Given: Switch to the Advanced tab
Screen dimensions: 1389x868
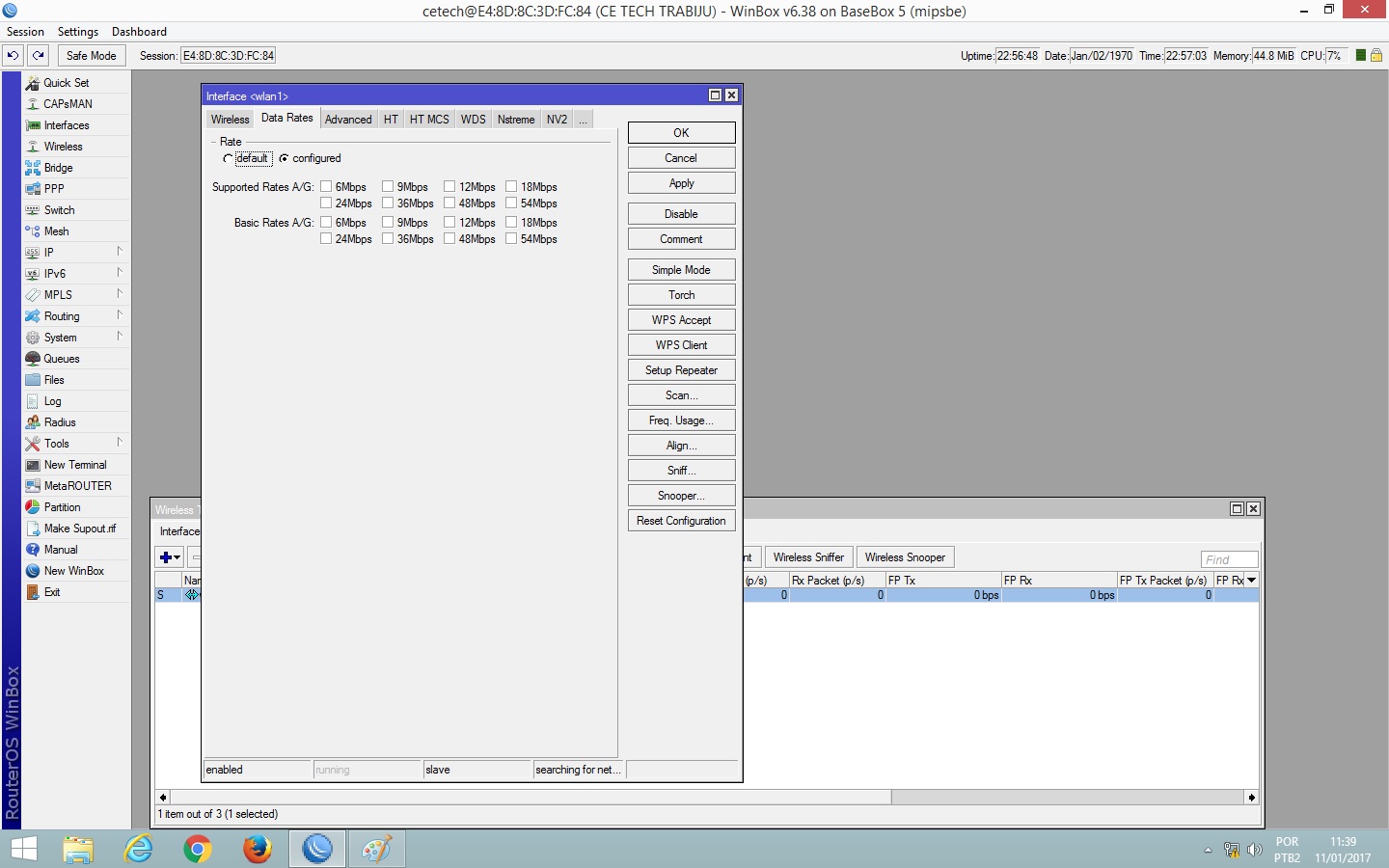Looking at the screenshot, I should pyautogui.click(x=348, y=120).
